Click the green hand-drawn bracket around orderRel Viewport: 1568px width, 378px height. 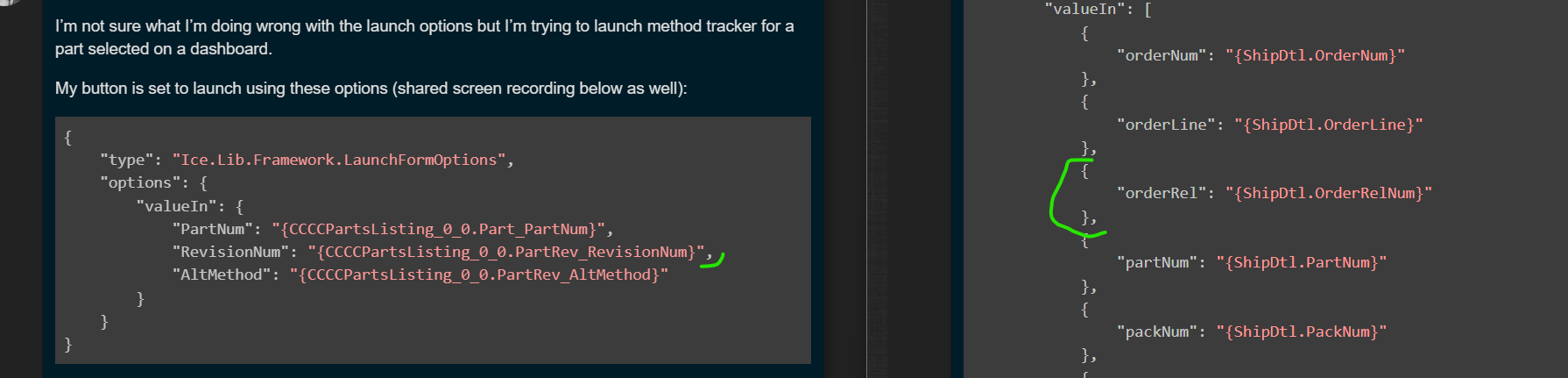(x=1076, y=197)
